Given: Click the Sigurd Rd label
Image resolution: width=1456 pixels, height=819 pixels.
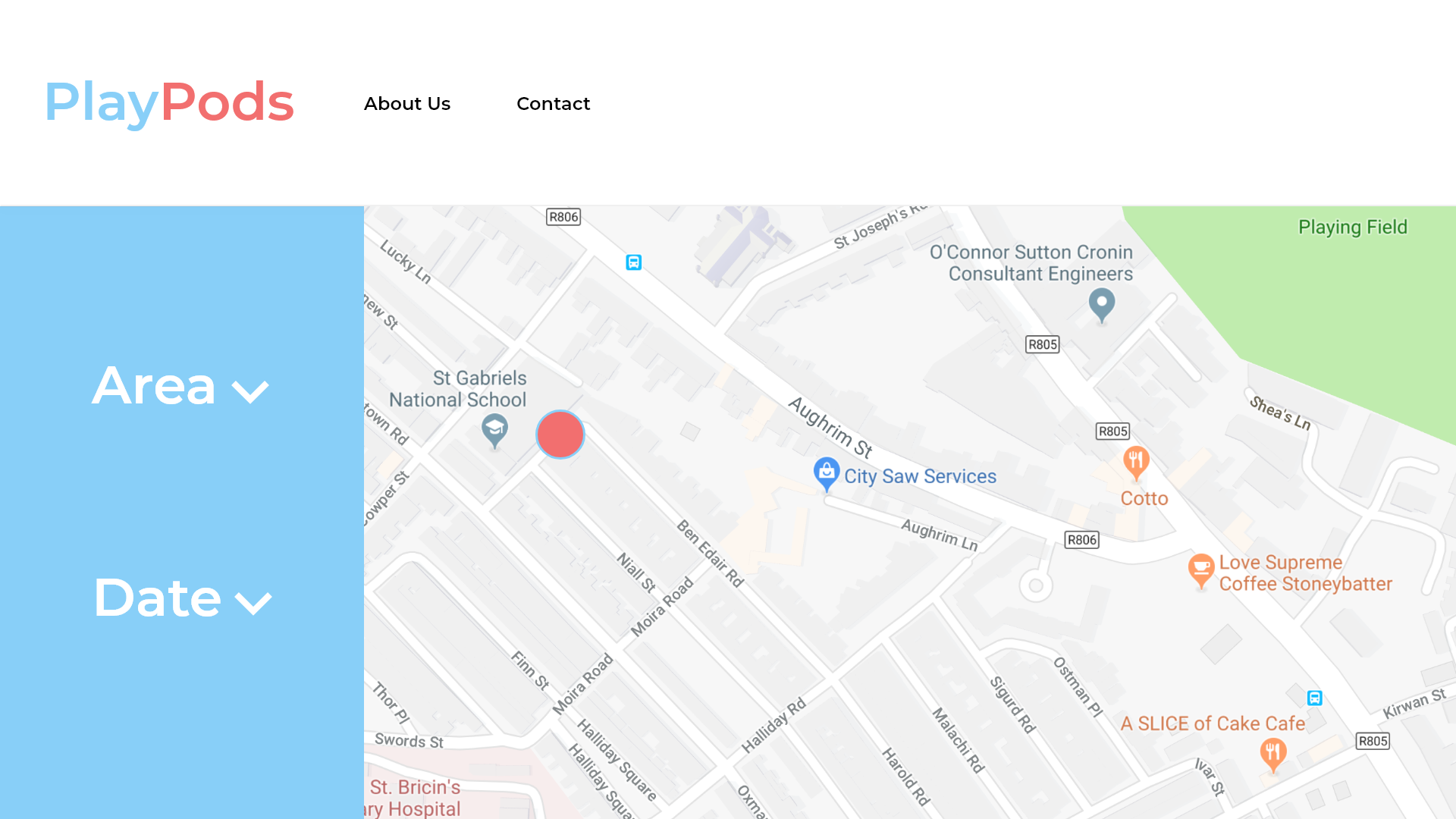Looking at the screenshot, I should [1013, 704].
